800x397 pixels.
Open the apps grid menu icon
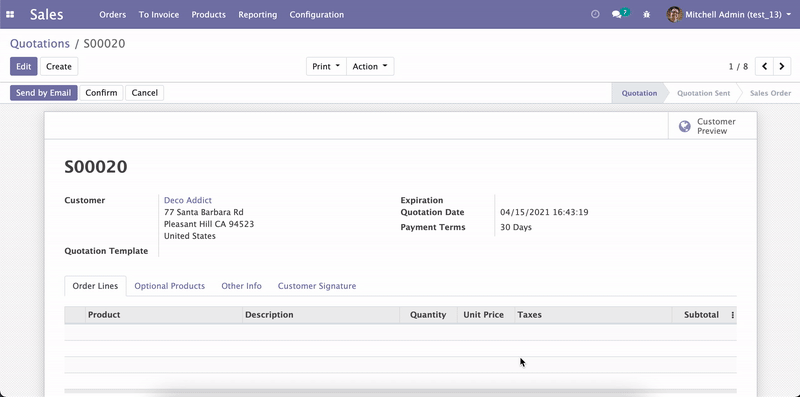(10, 15)
